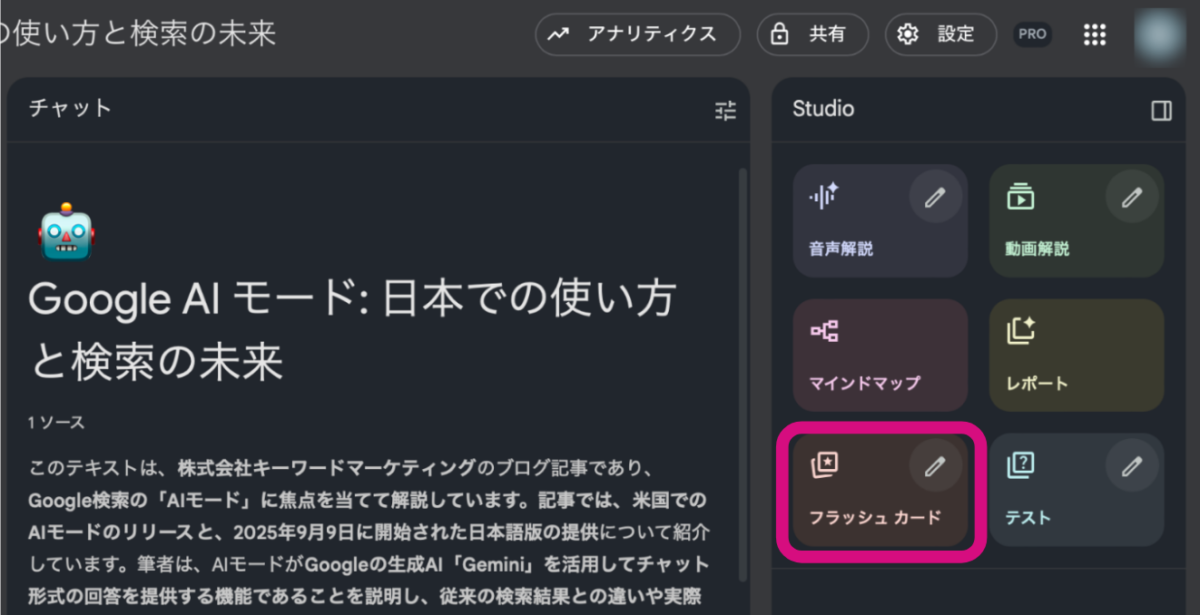Open the アナリティクス analytics button

[x=637, y=34]
